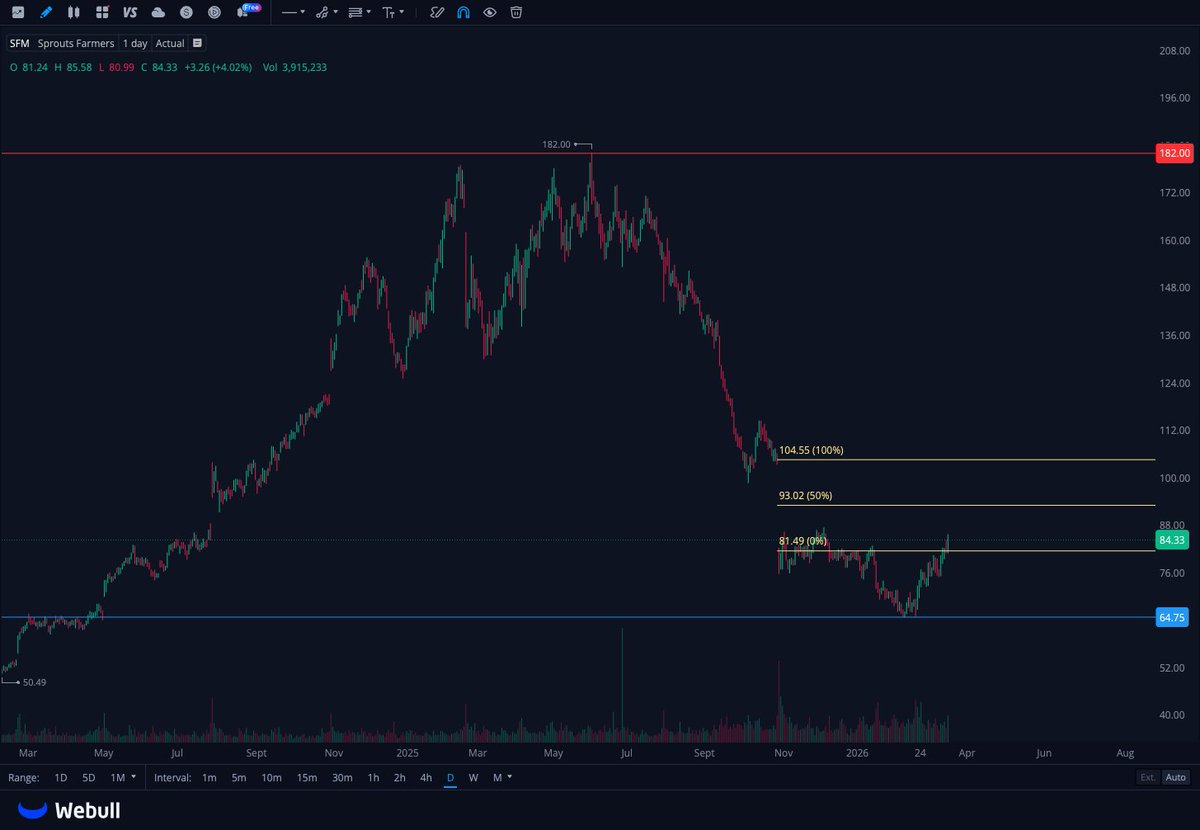Open the 1 day period selector

coord(135,43)
